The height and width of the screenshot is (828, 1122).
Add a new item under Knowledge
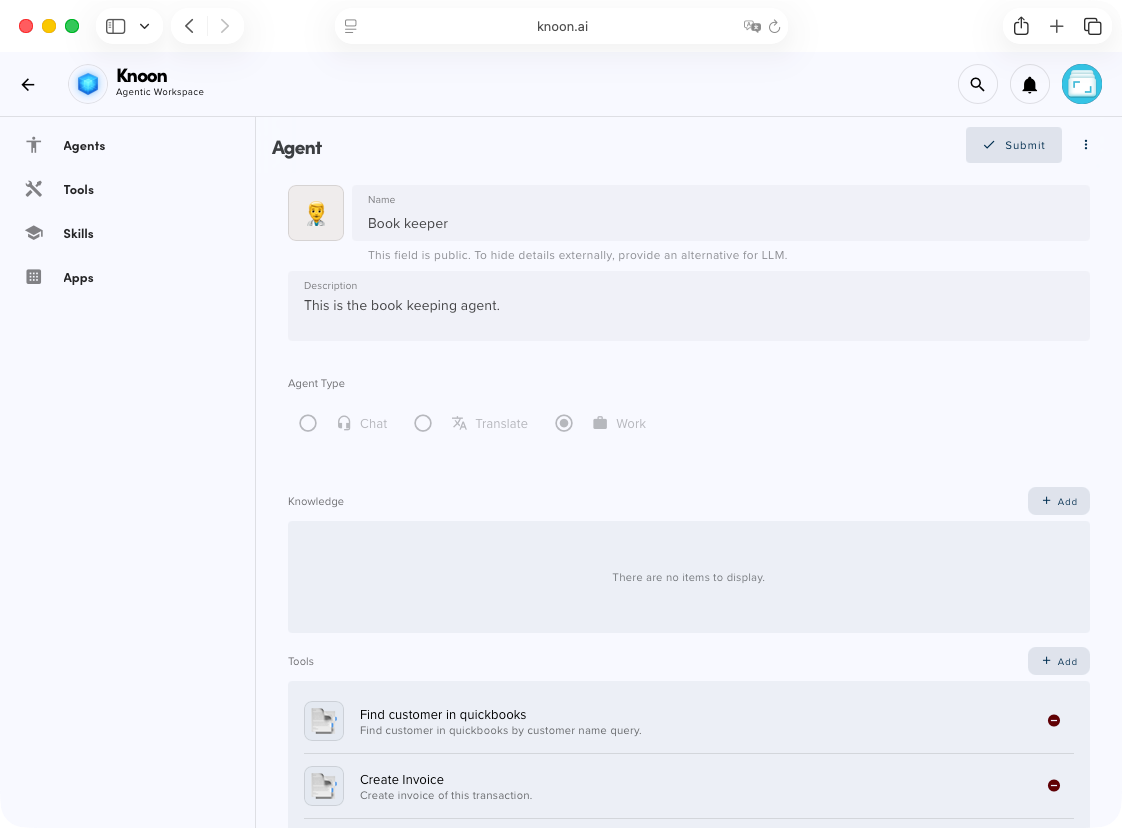(1058, 501)
